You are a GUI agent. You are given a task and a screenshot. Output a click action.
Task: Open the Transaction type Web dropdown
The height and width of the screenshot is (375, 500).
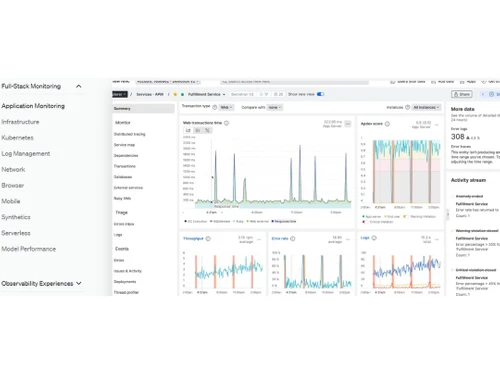pos(226,107)
